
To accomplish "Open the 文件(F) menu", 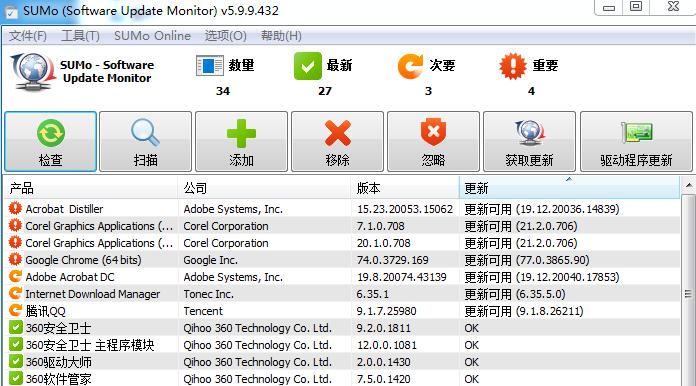I will [28, 35].
